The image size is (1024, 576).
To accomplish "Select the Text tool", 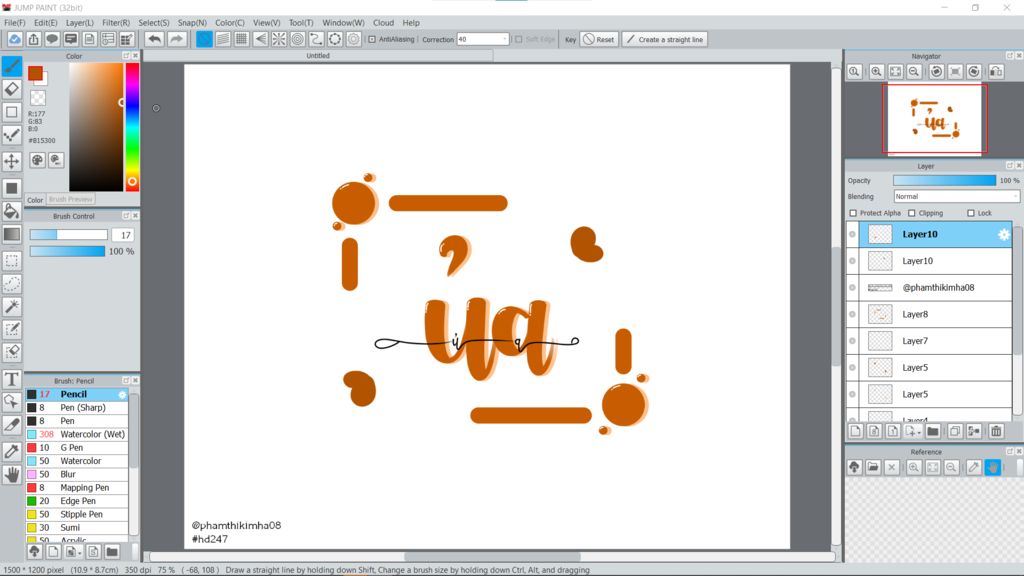I will pyautogui.click(x=12, y=379).
